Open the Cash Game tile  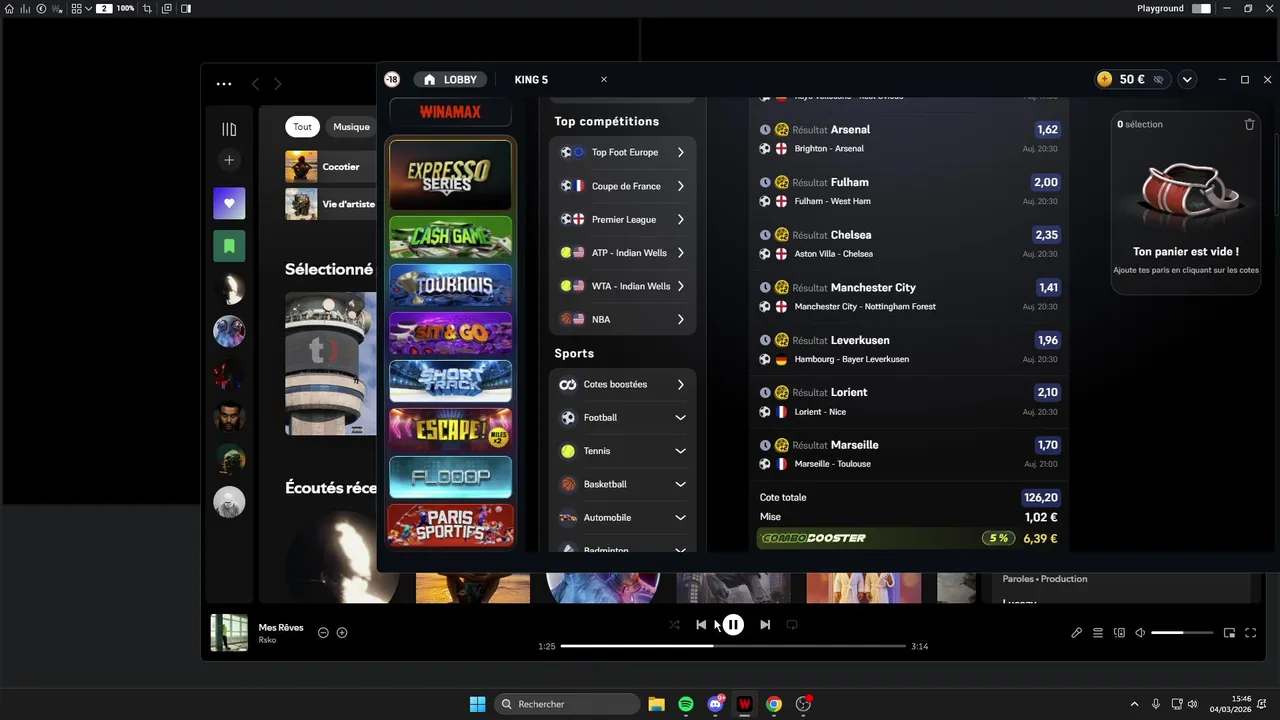450,237
